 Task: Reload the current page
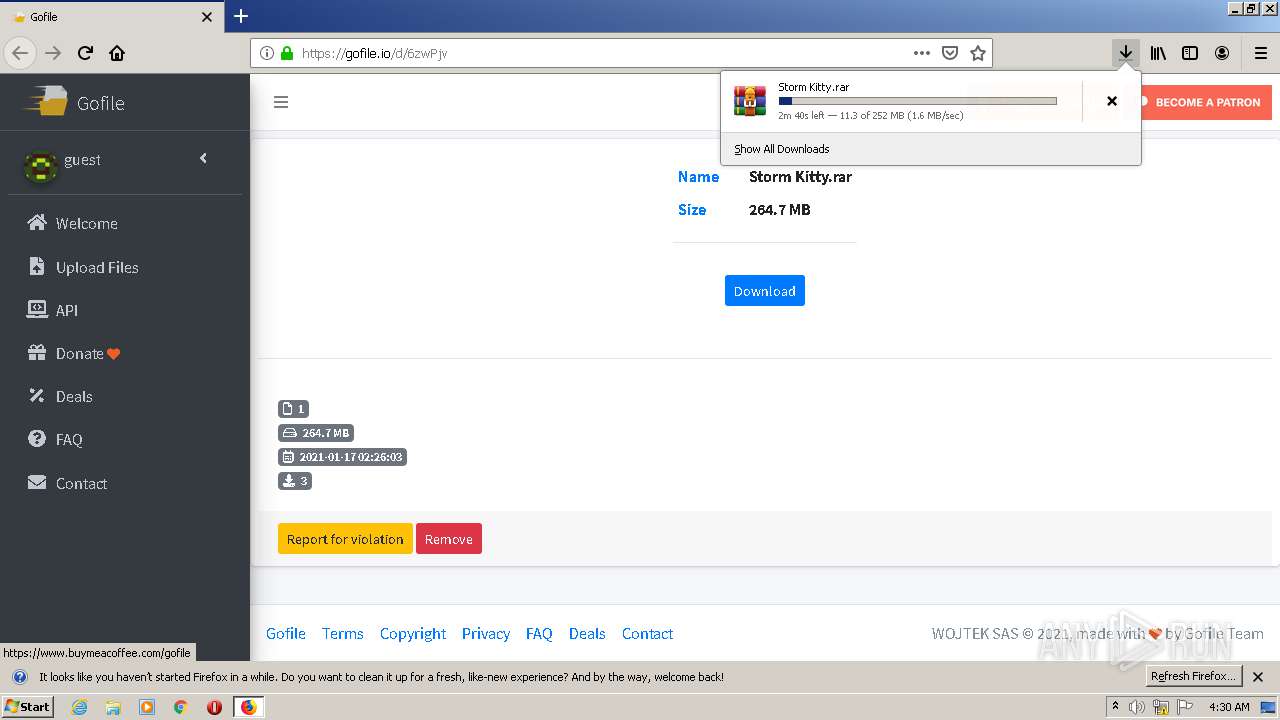[86, 53]
